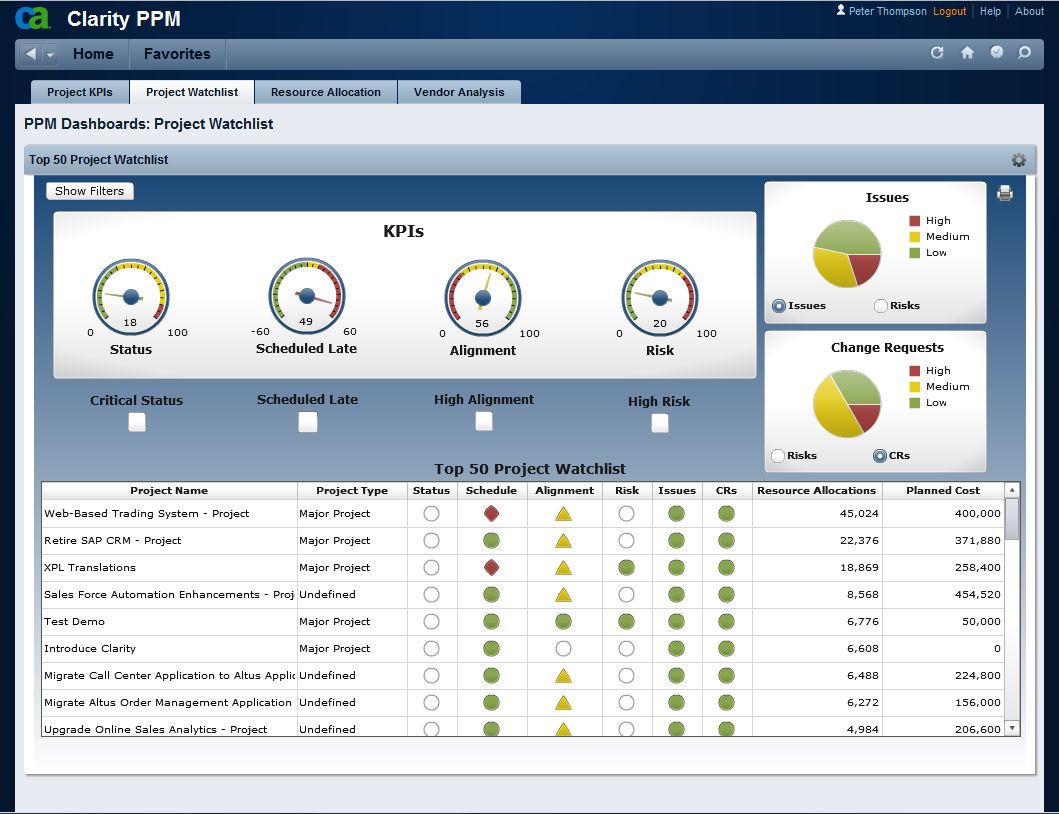The height and width of the screenshot is (814, 1059).
Task: Open the Top 50 Project Watchlist options gear
Action: click(x=1018, y=159)
